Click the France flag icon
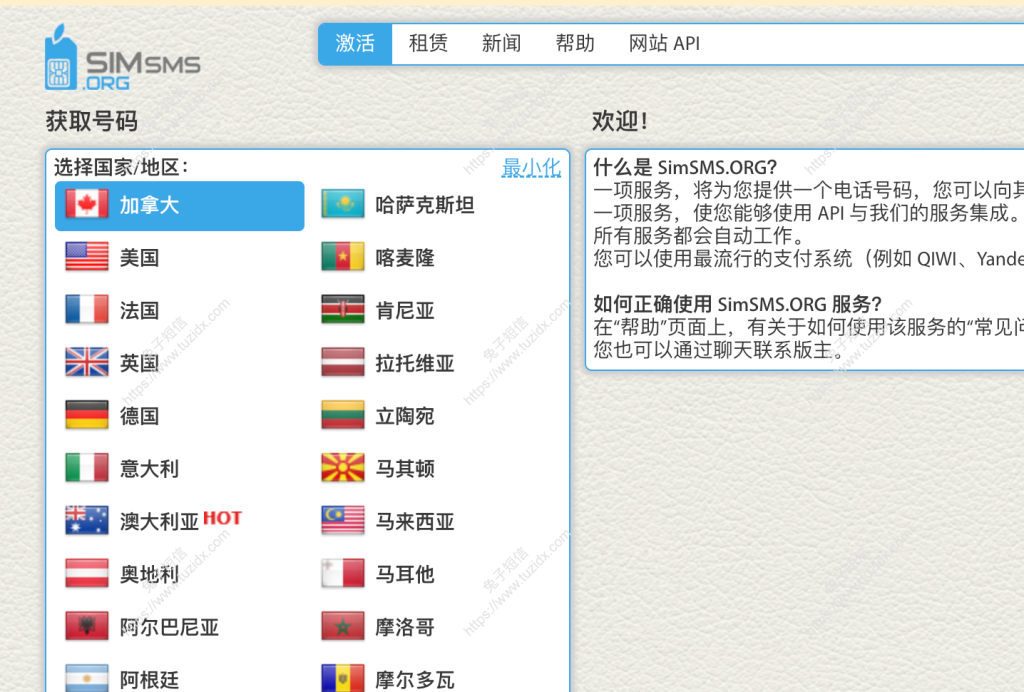The width and height of the screenshot is (1024, 692). [x=87, y=310]
